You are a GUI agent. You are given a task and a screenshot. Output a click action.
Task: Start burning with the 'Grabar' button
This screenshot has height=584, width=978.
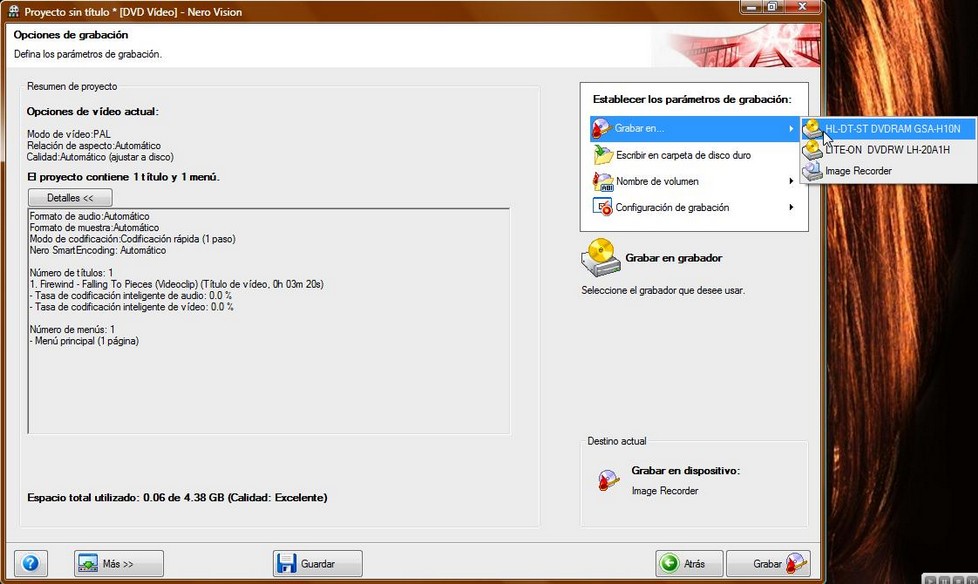[x=768, y=563]
